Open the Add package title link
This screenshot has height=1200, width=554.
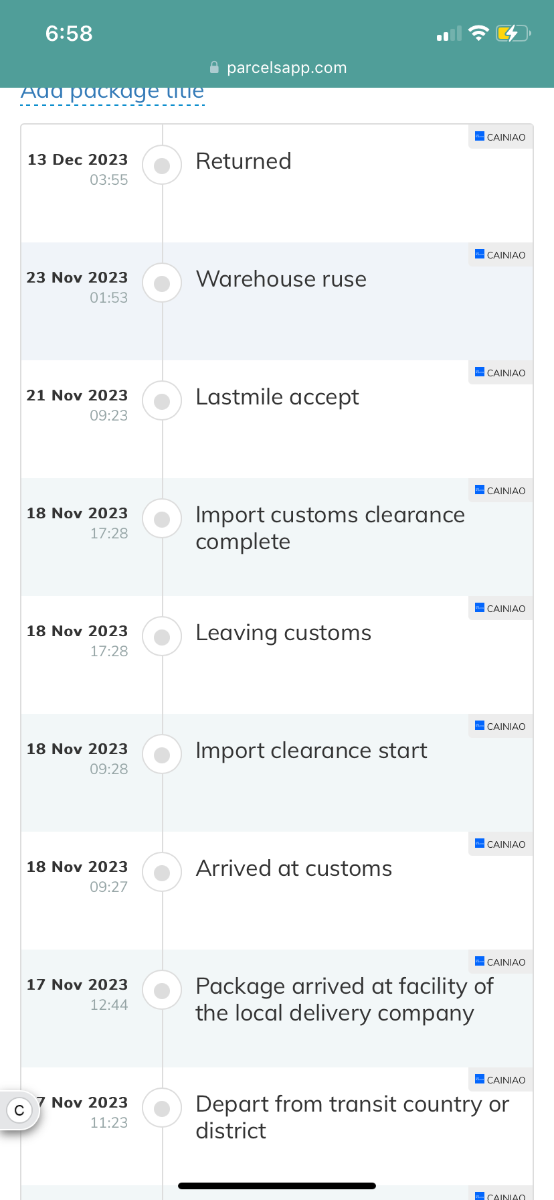click(x=112, y=92)
